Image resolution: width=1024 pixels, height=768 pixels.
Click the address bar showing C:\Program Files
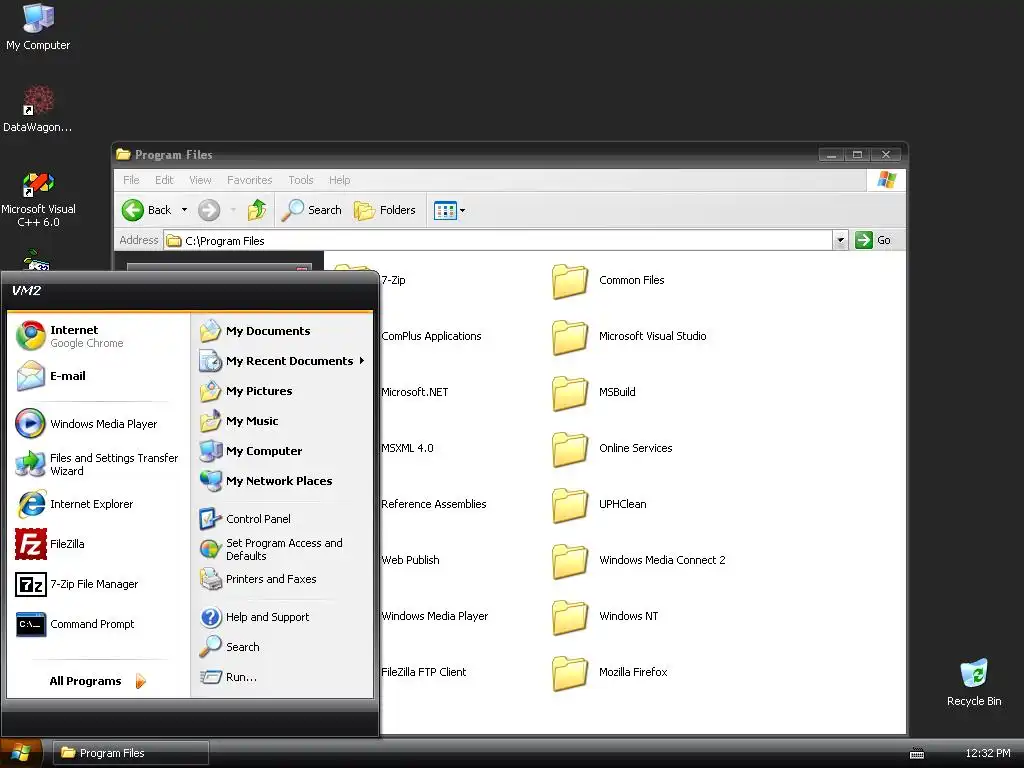[x=498, y=241]
